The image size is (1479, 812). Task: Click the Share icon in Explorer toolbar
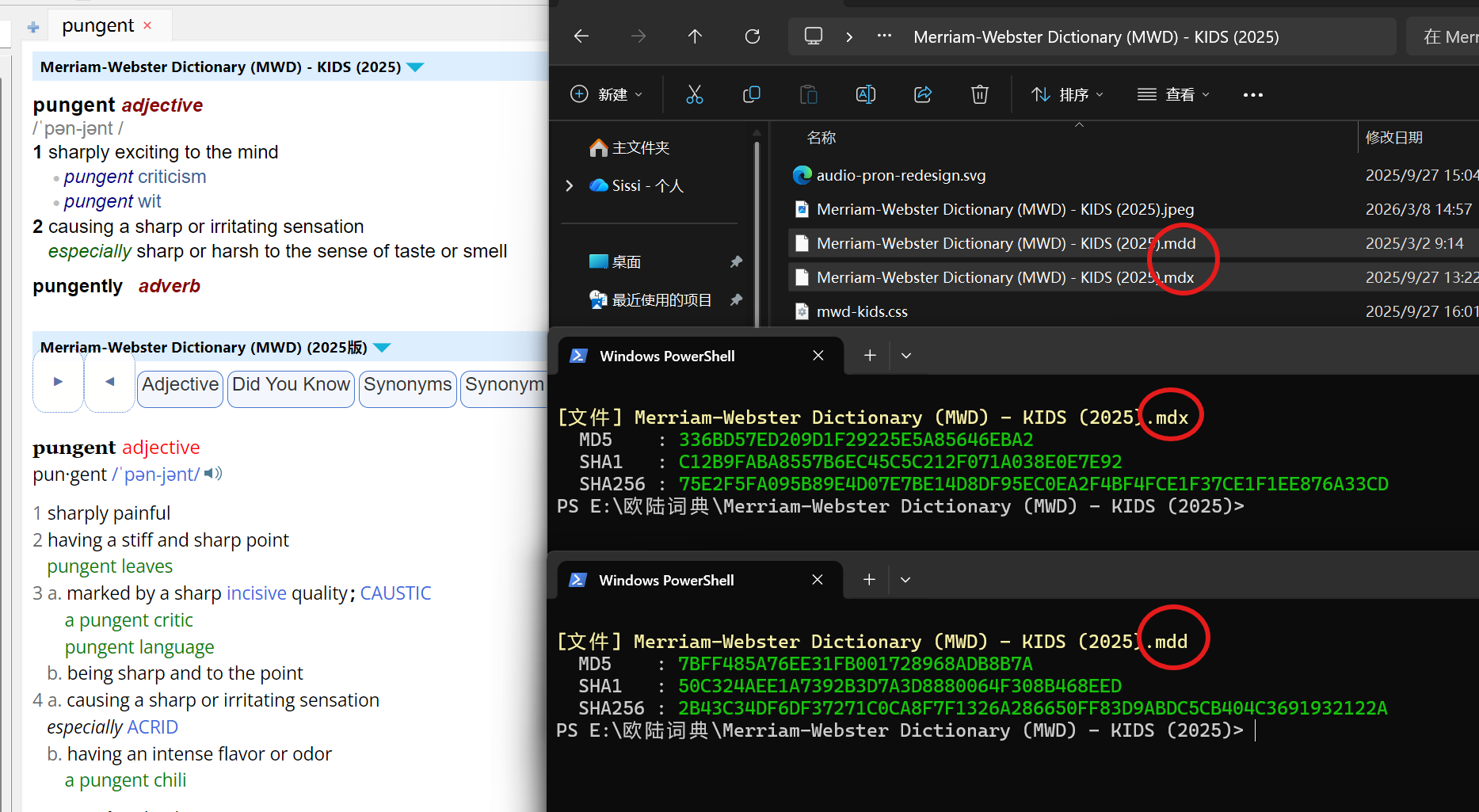pyautogui.click(x=923, y=94)
